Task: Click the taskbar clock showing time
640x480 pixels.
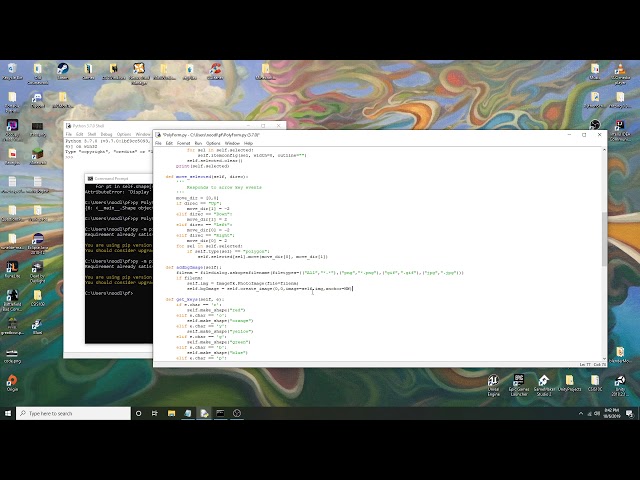Action: (611, 413)
